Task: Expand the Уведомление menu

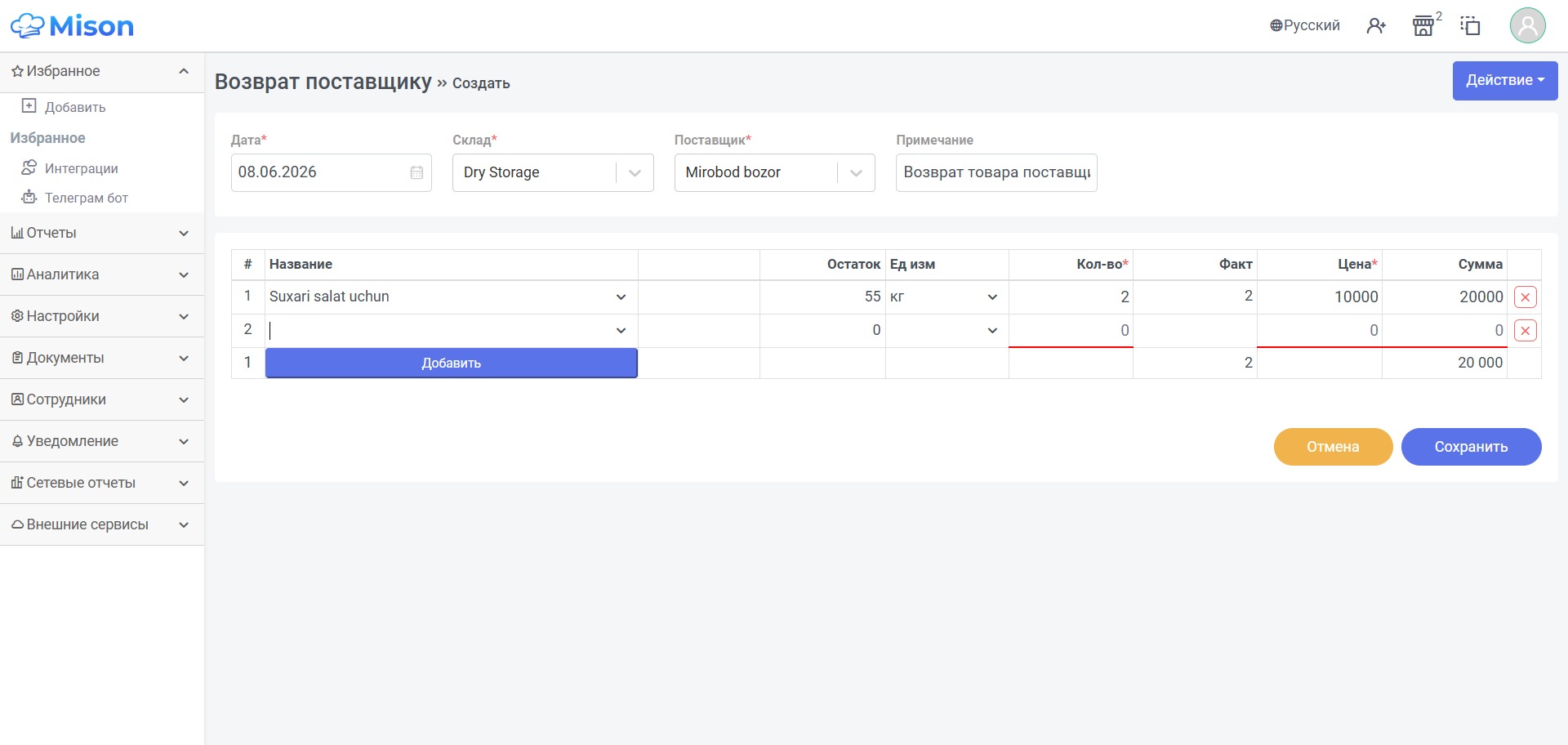Action: (x=102, y=441)
